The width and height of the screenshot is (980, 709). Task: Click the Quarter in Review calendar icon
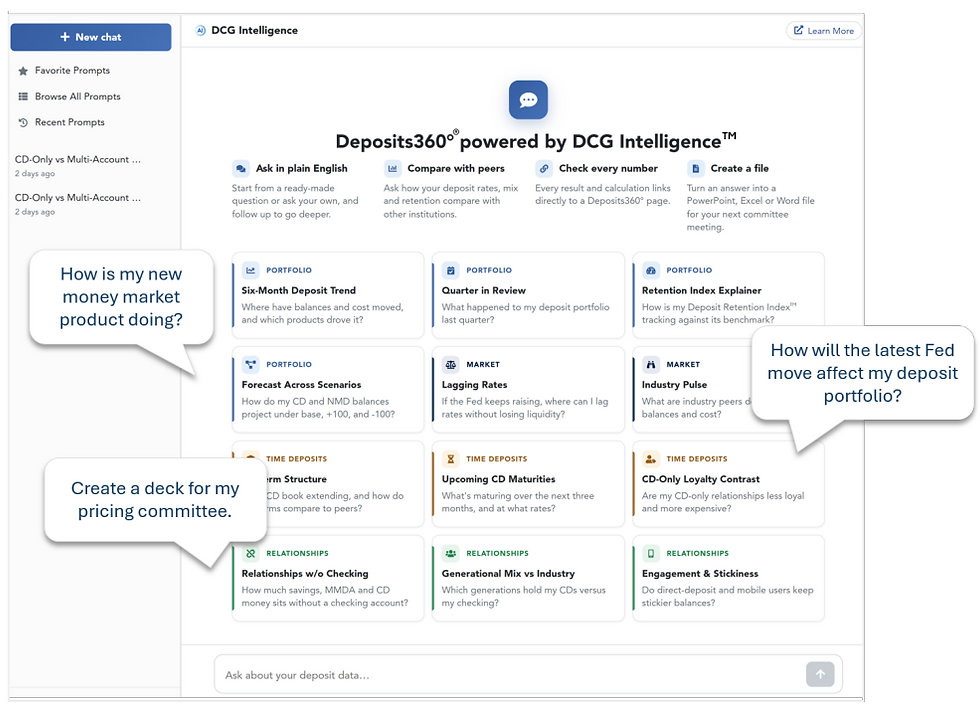click(451, 270)
